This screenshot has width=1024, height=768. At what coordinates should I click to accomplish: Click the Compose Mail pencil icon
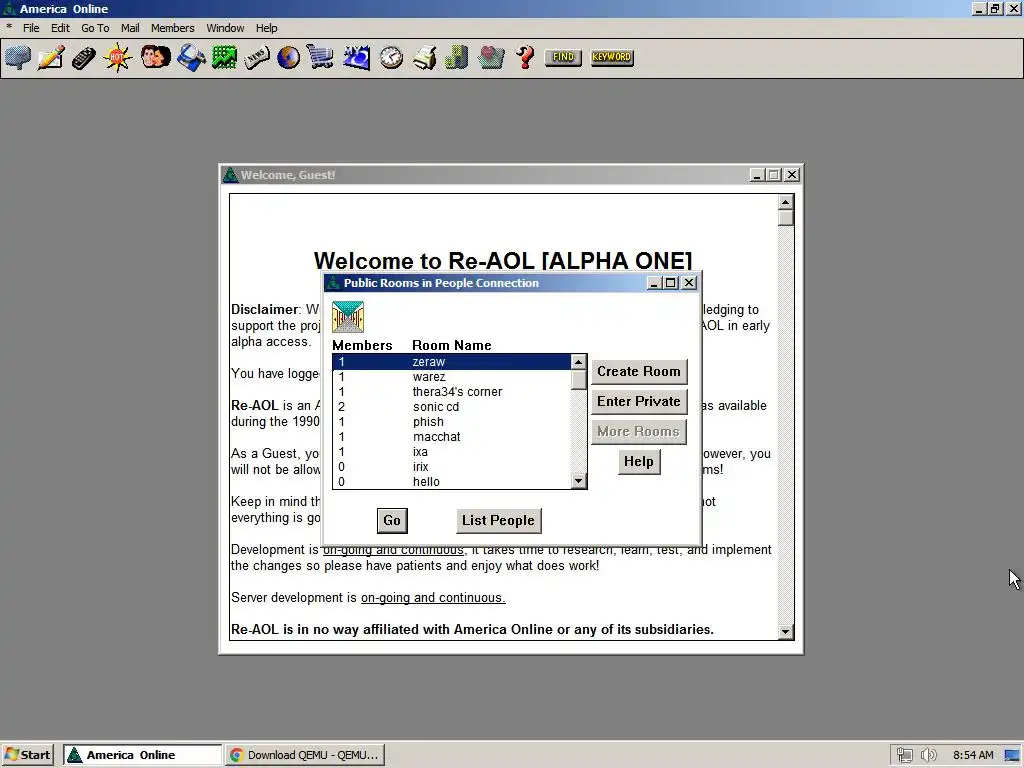[51, 57]
